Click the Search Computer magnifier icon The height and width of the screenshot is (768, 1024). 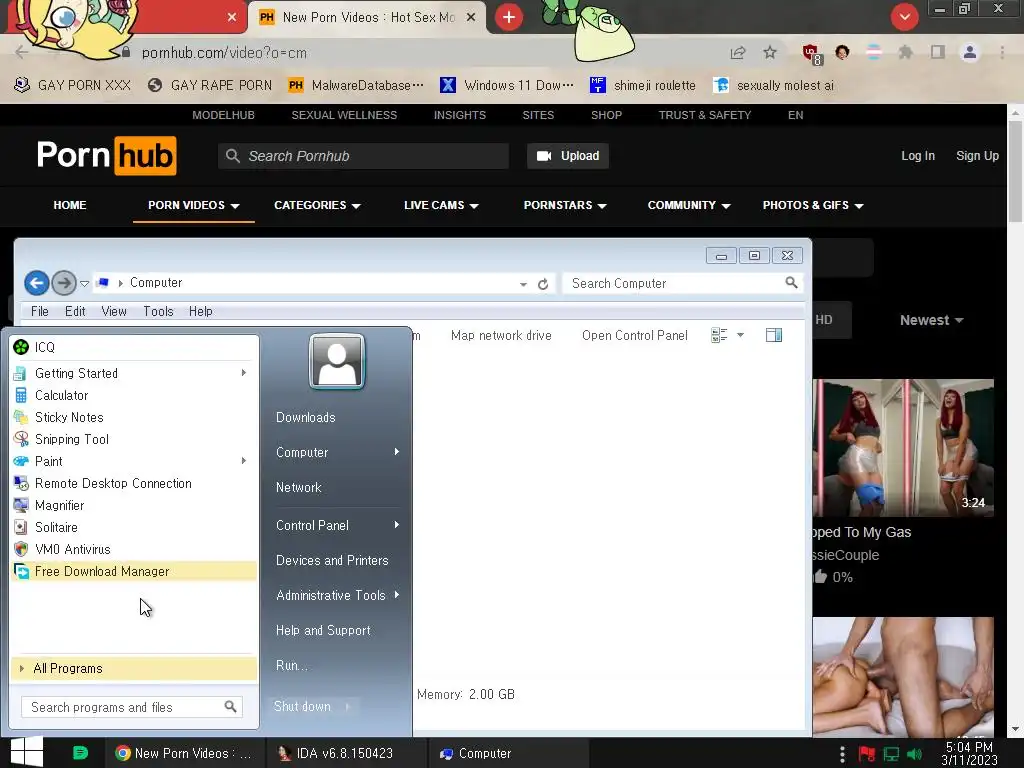tap(791, 283)
